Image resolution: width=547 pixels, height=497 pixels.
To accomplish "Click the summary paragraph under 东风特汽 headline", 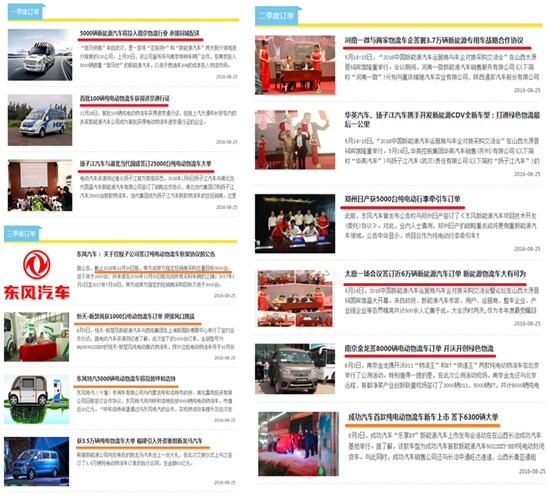I will (x=155, y=401).
